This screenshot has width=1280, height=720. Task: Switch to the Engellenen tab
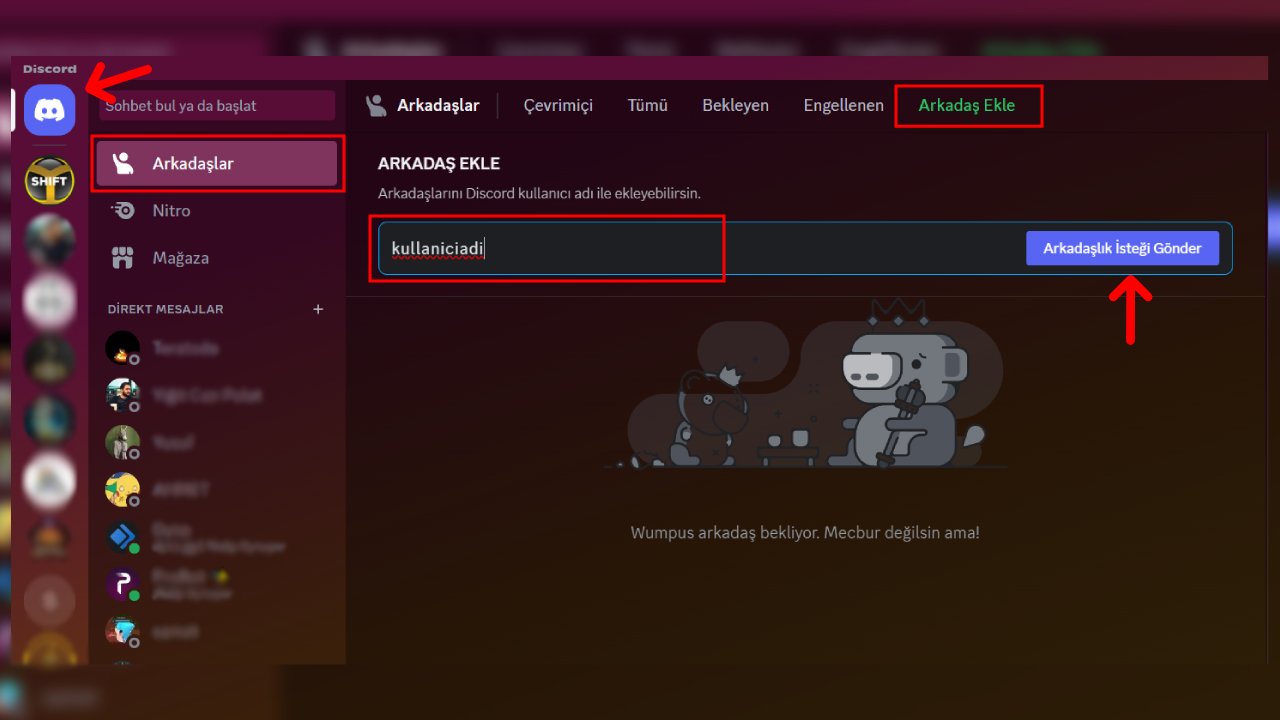pos(844,105)
